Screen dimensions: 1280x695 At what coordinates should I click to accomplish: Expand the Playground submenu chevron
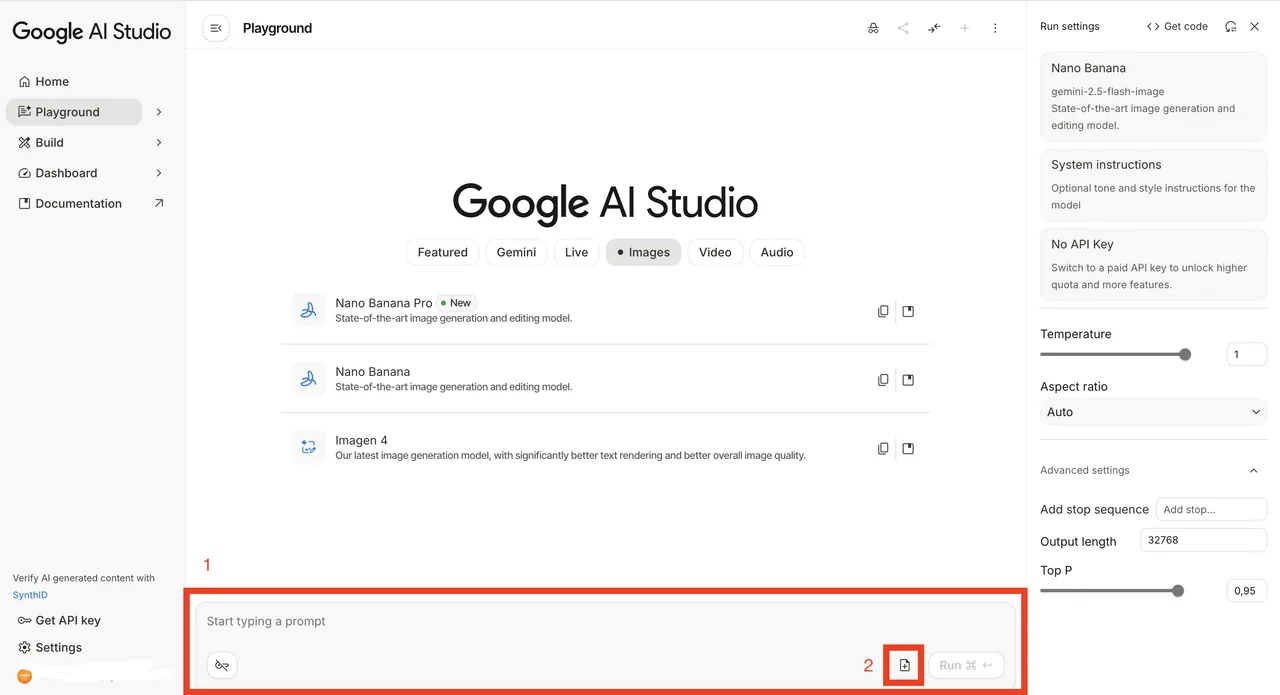tap(159, 112)
